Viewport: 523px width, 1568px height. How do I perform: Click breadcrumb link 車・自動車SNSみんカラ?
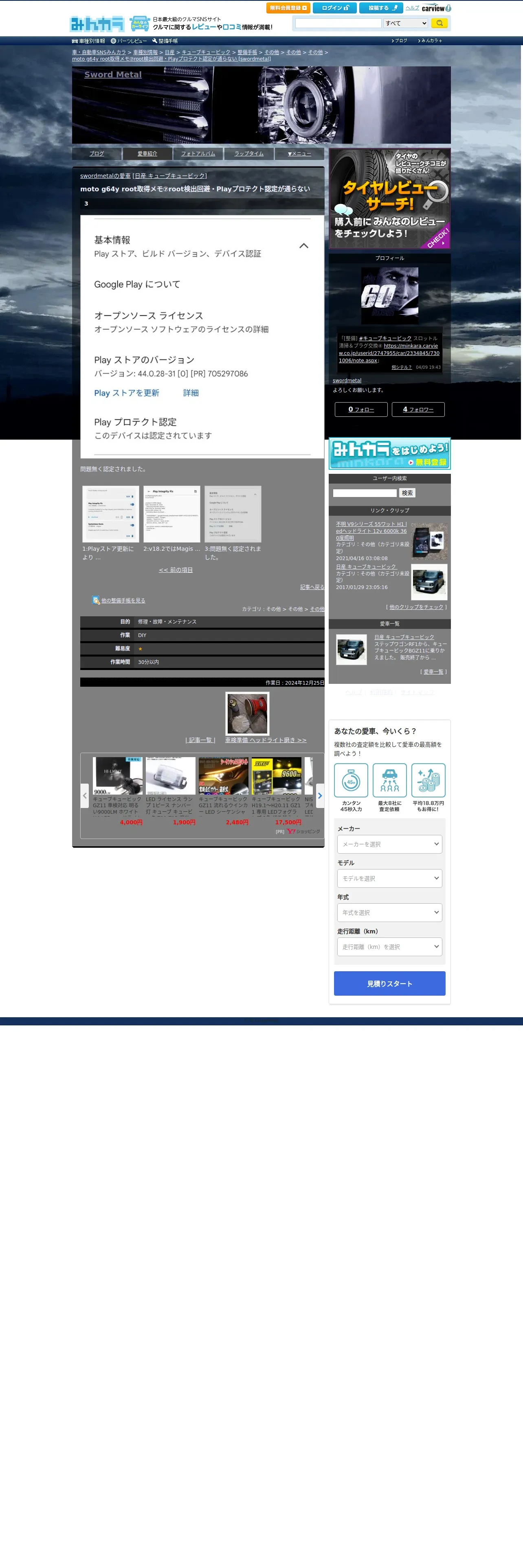coord(99,53)
